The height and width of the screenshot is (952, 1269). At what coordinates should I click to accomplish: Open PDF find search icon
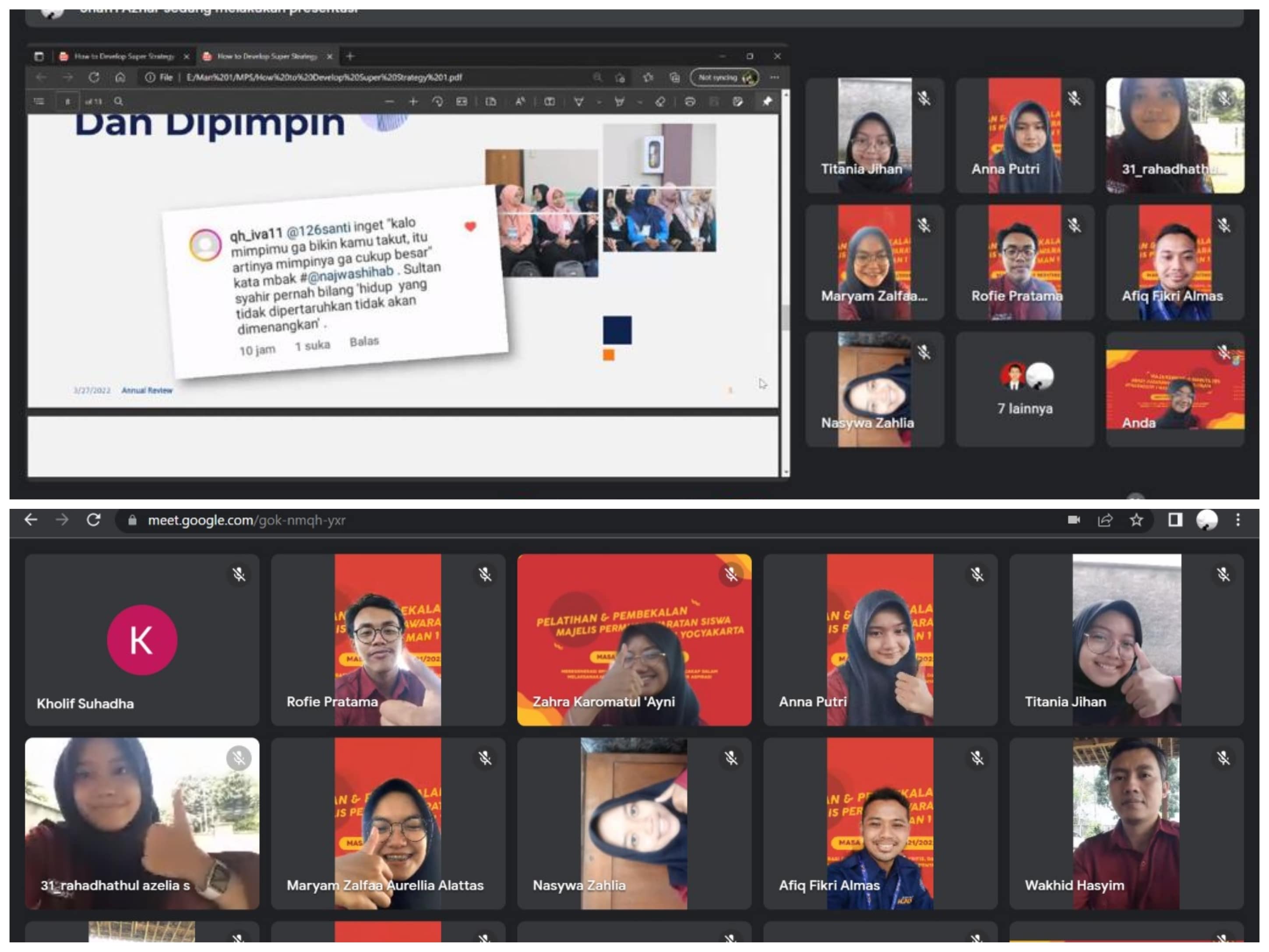(x=119, y=101)
